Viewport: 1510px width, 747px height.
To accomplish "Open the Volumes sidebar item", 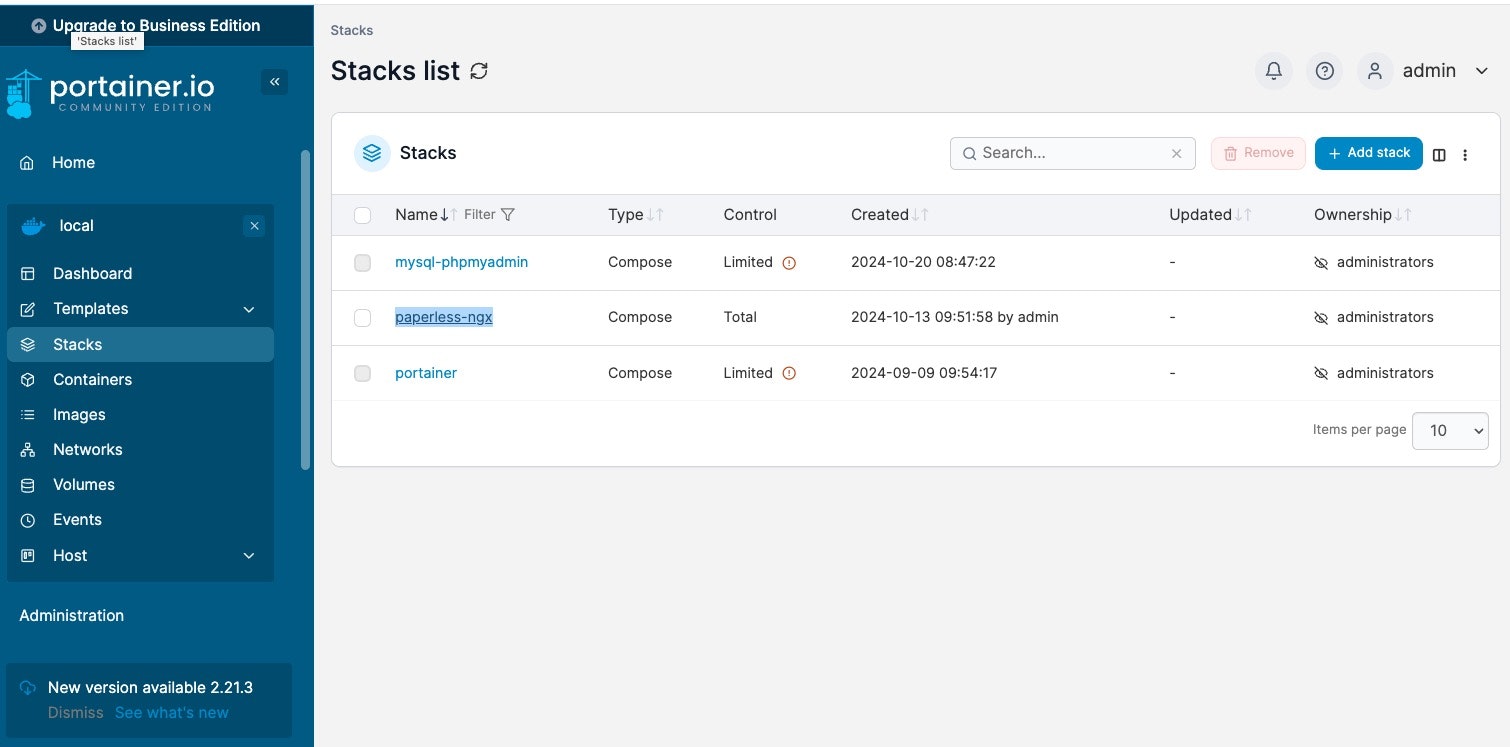I will (x=84, y=485).
